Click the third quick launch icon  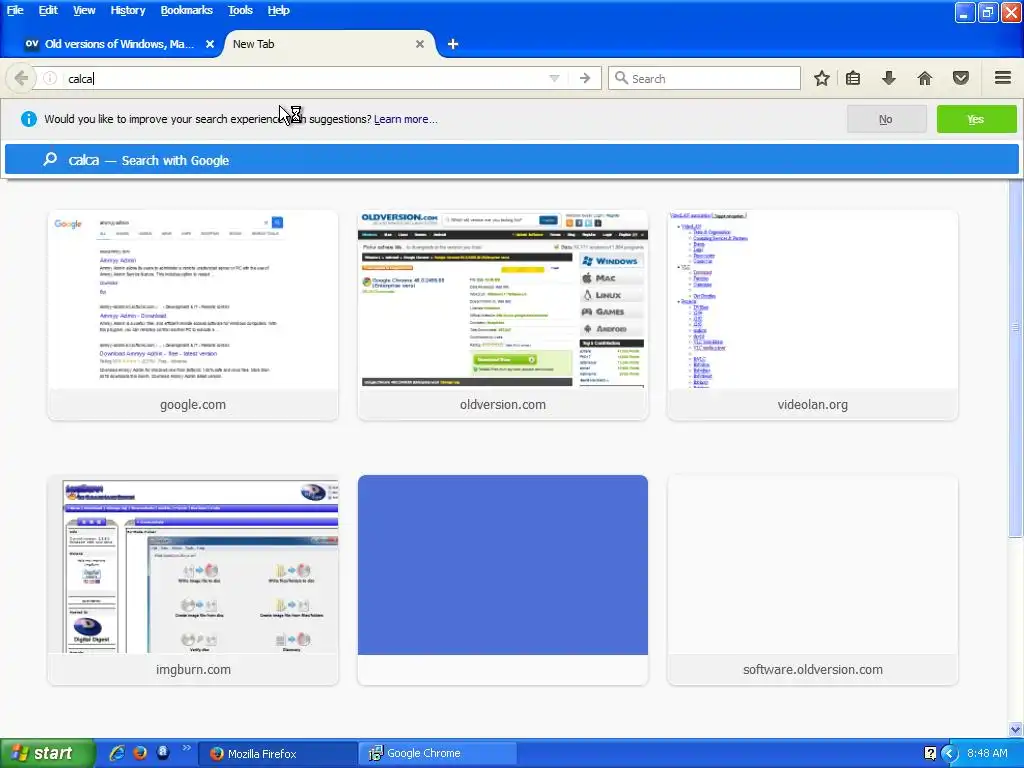(x=163, y=753)
